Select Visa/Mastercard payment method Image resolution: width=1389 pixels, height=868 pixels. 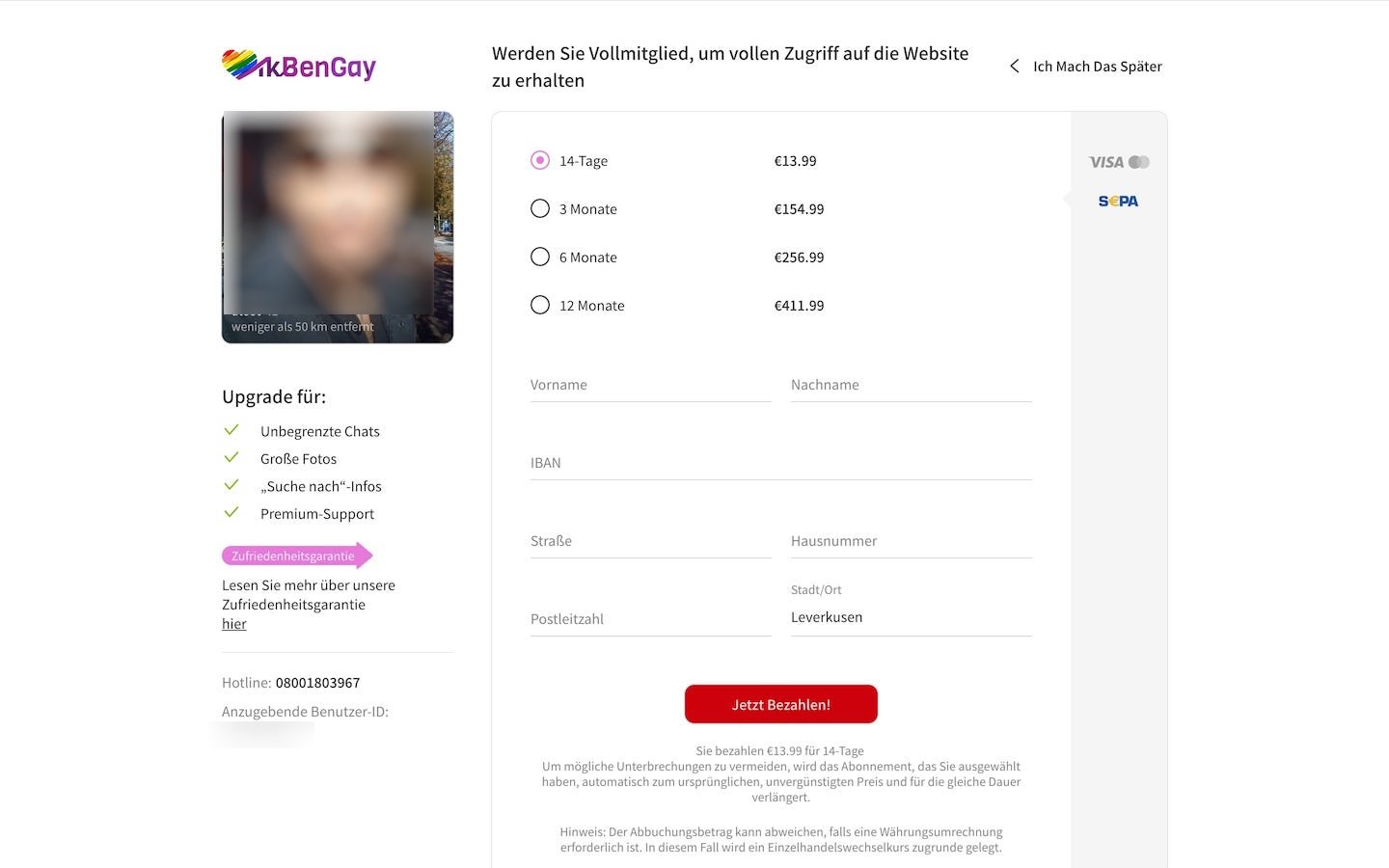pos(1119,162)
